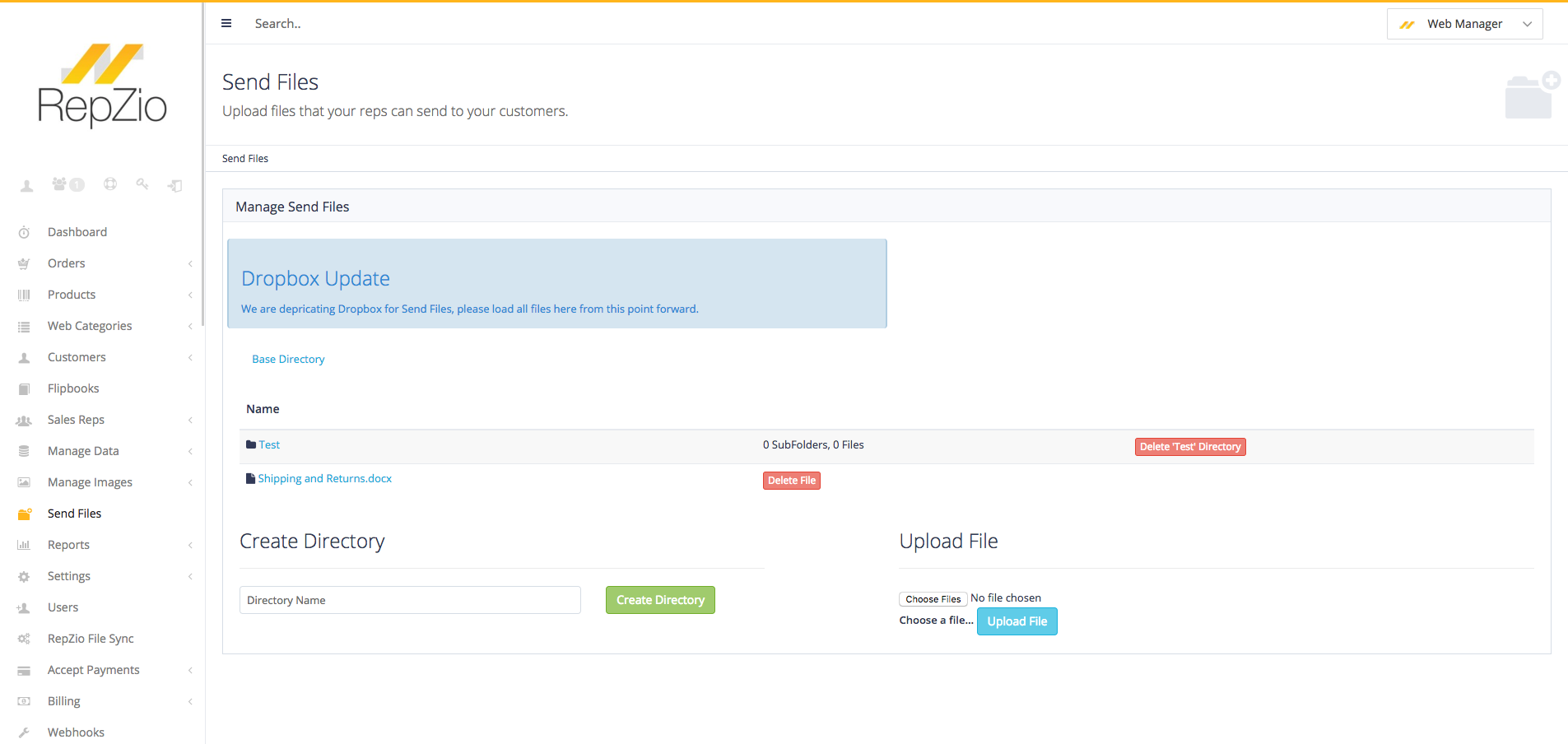Click Delete File for Shipping and Returns.docx
Viewport: 1568px width, 744px height.
point(791,481)
